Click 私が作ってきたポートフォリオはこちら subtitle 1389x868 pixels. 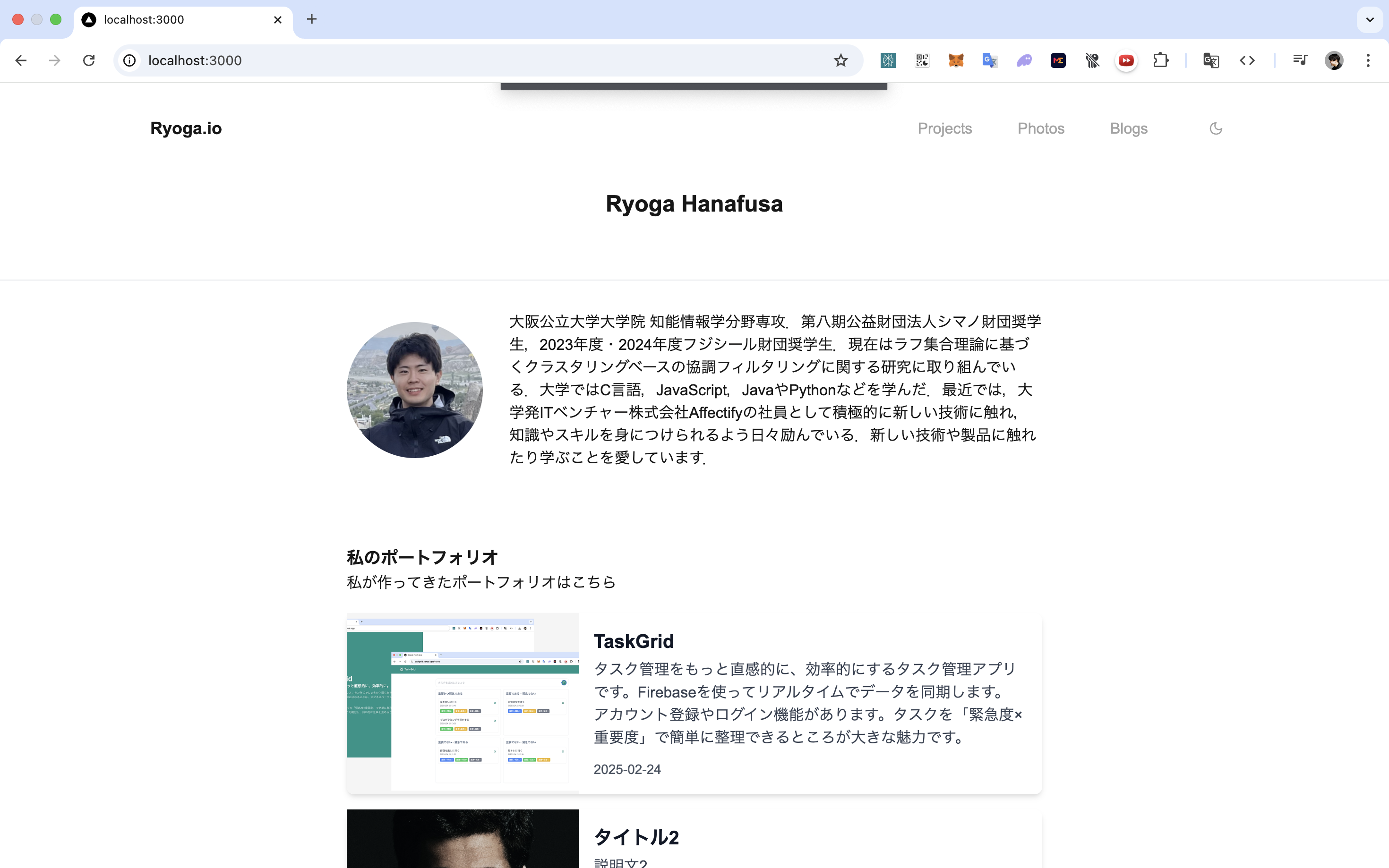[x=481, y=582]
